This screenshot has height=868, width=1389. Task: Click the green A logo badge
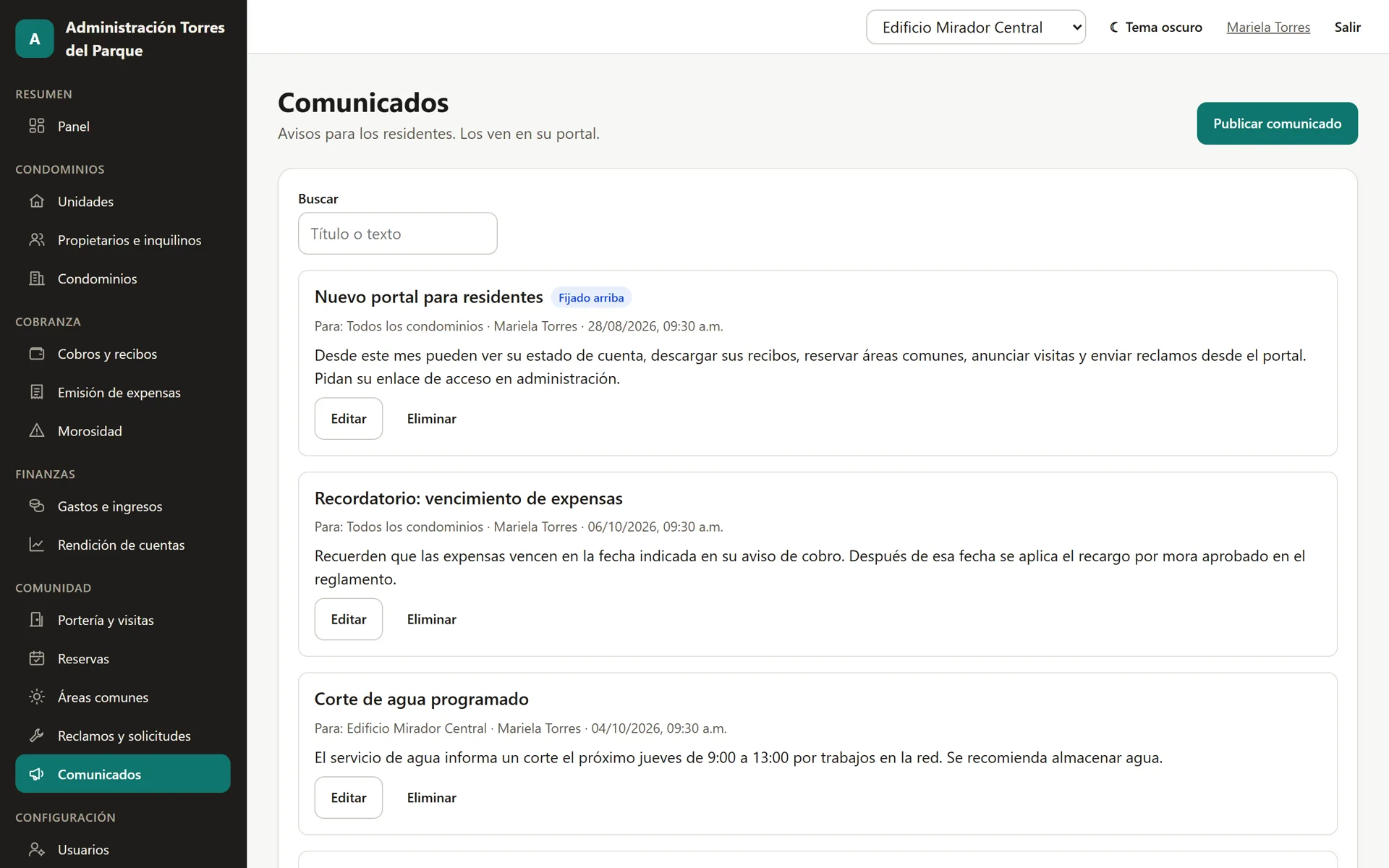(x=35, y=38)
